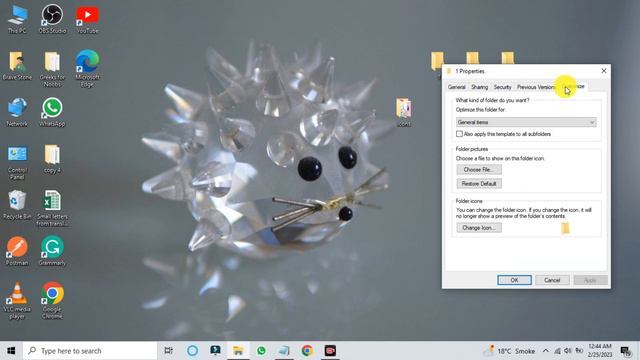Switch to the Sharing tab
This screenshot has width=640, height=360.
(479, 87)
